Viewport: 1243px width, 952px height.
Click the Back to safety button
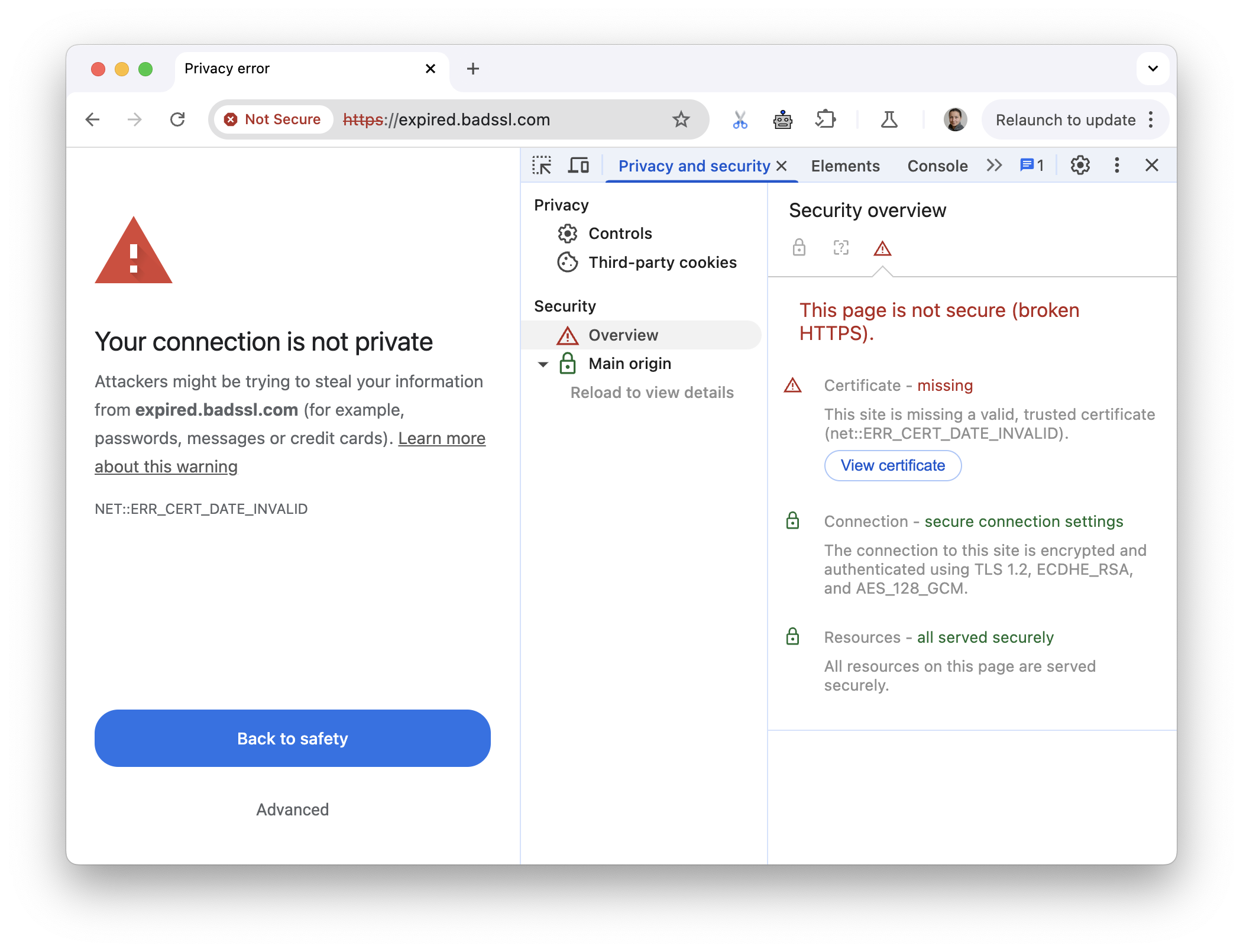293,738
